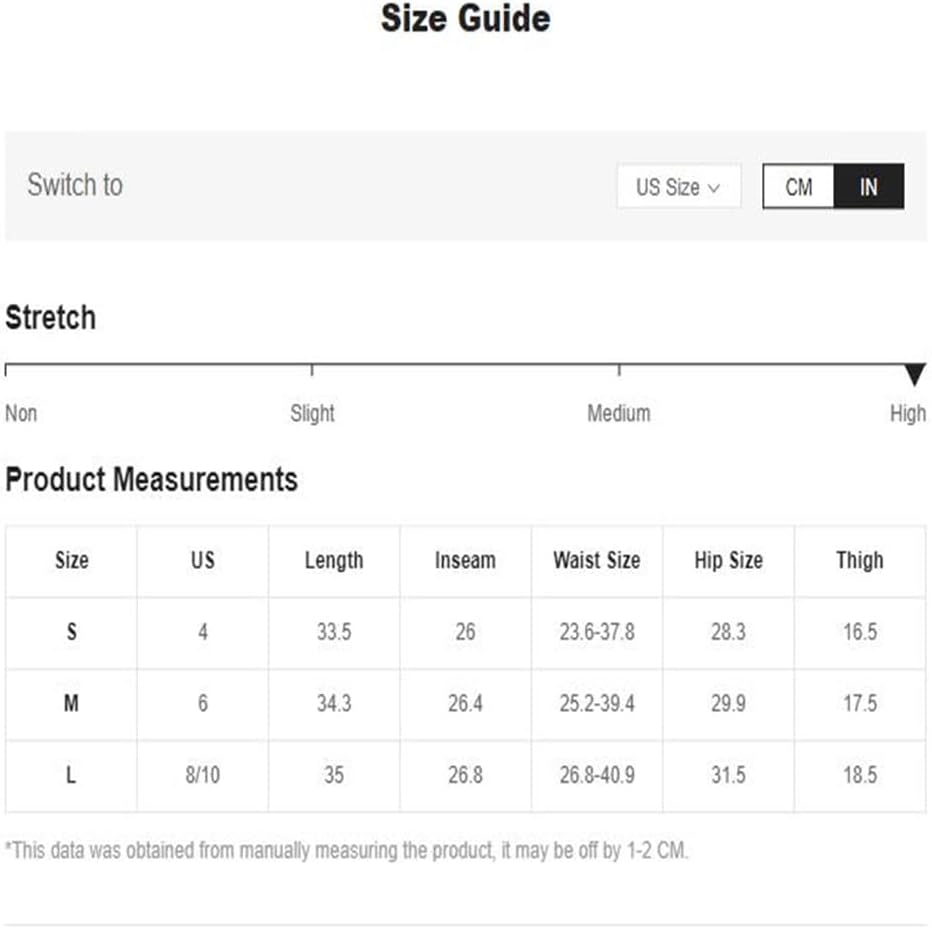Select the size L row label
This screenshot has width=932, height=929.
pyautogui.click(x=71, y=775)
